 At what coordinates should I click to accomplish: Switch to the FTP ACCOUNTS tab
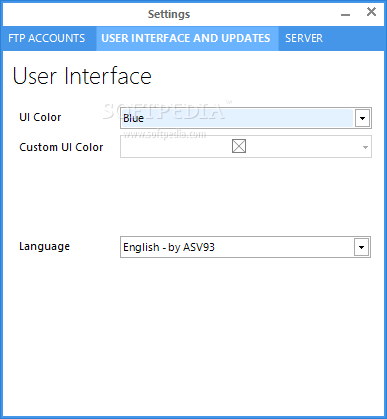[47, 38]
